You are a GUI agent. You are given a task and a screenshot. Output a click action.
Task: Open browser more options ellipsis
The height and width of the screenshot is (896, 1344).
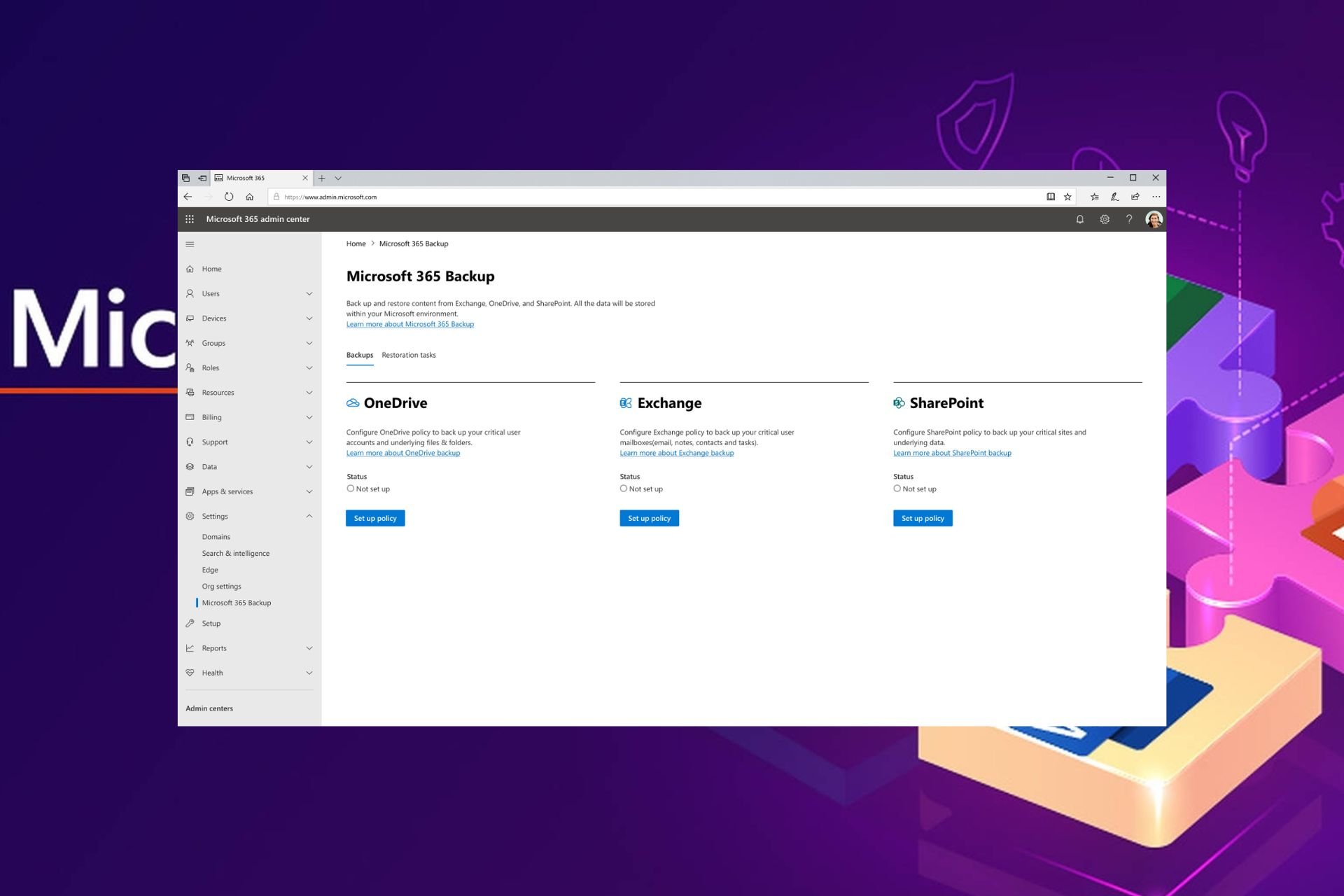pos(1156,197)
